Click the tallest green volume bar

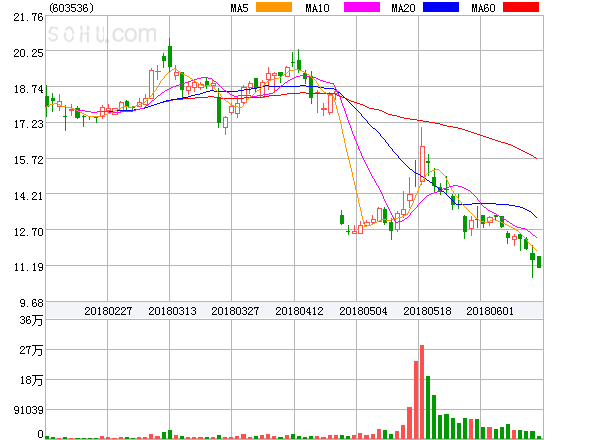[428, 407]
